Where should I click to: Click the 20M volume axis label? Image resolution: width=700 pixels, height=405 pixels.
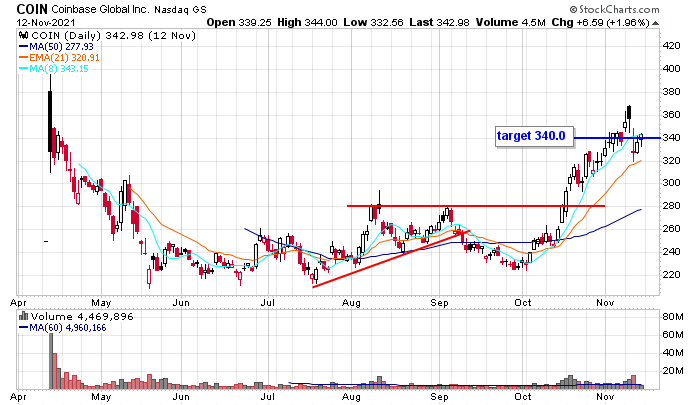673,371
